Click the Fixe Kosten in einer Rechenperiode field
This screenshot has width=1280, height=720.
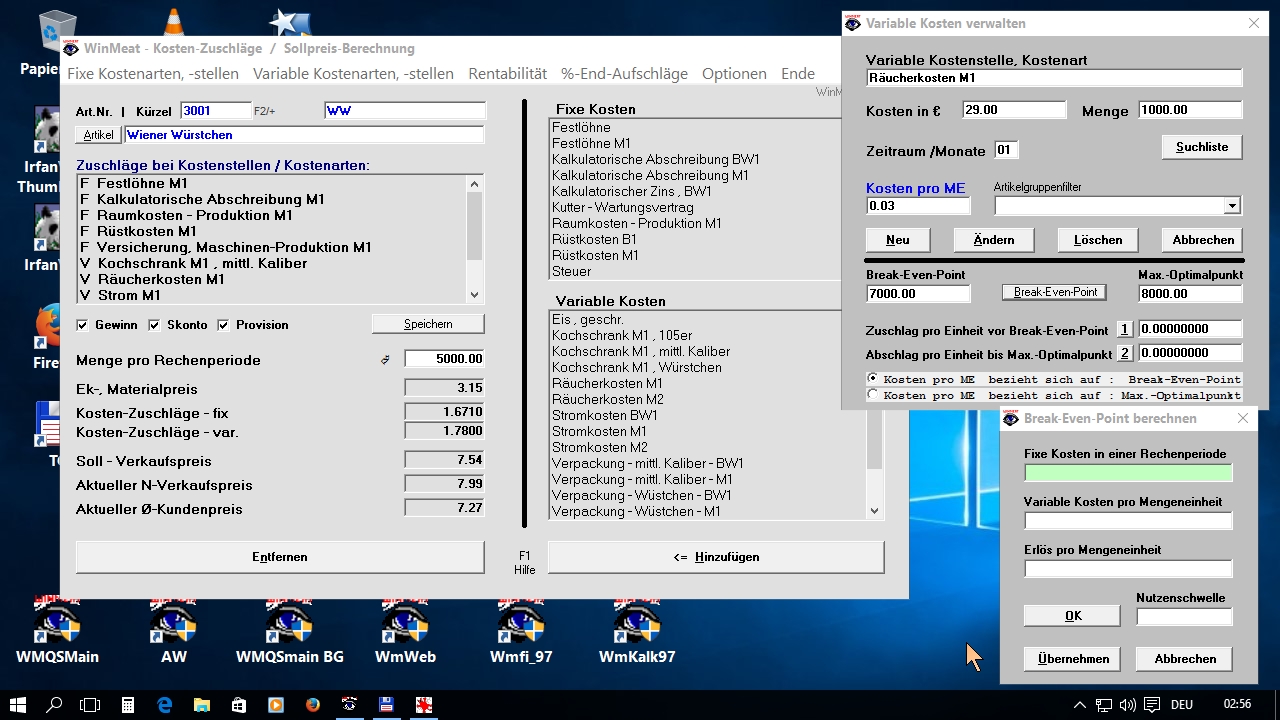pos(1128,473)
